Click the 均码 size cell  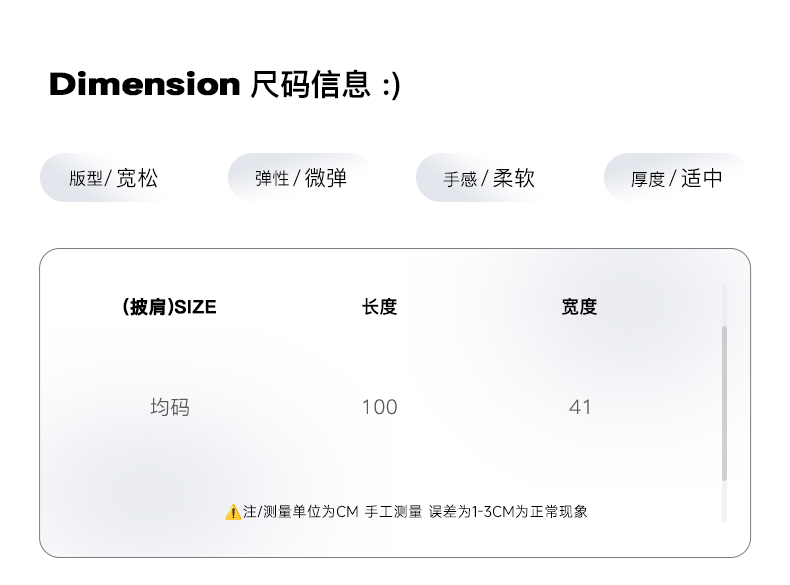point(169,407)
